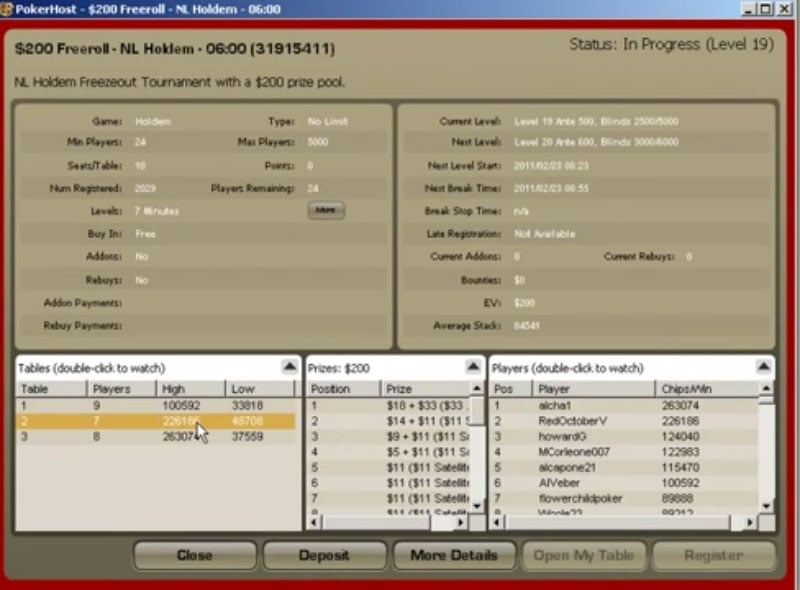This screenshot has height=590, width=800.
Task: Select prize row for position 4
Action: (x=388, y=452)
